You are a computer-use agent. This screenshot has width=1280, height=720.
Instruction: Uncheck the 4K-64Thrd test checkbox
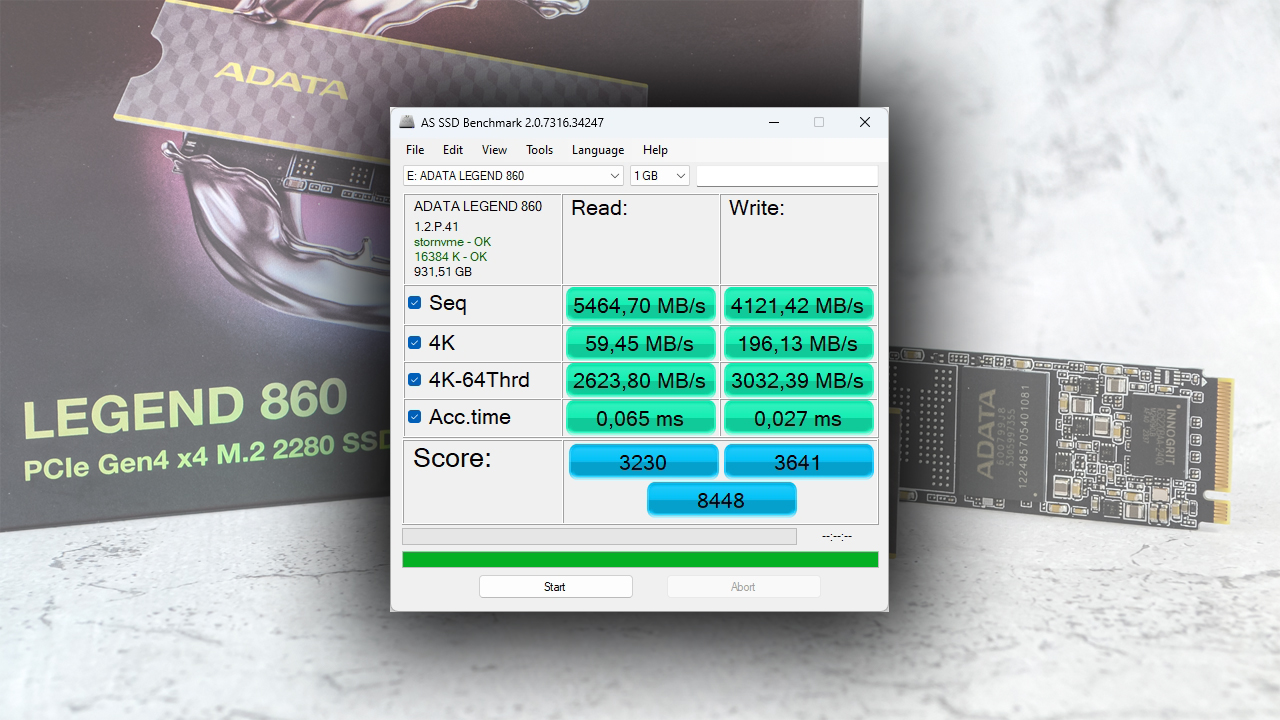[414, 380]
